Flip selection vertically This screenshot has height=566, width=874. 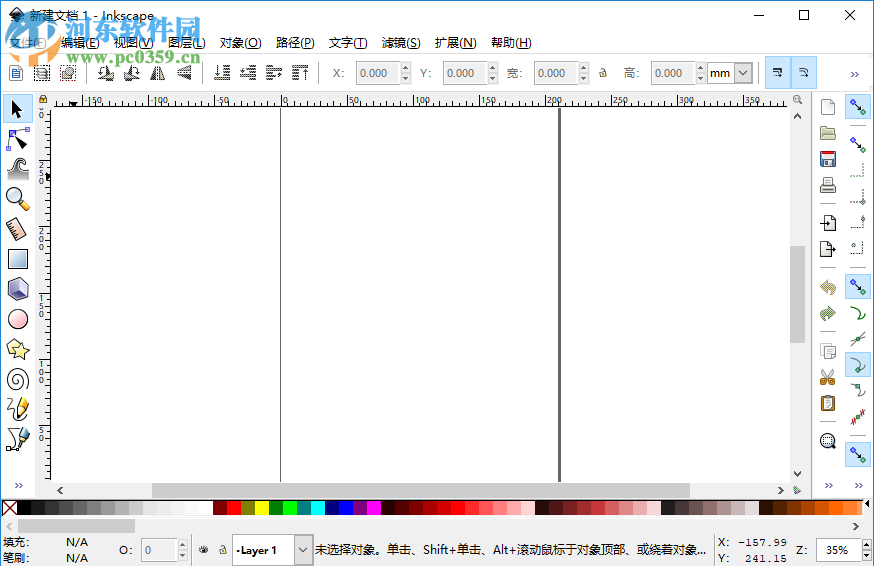click(x=184, y=73)
